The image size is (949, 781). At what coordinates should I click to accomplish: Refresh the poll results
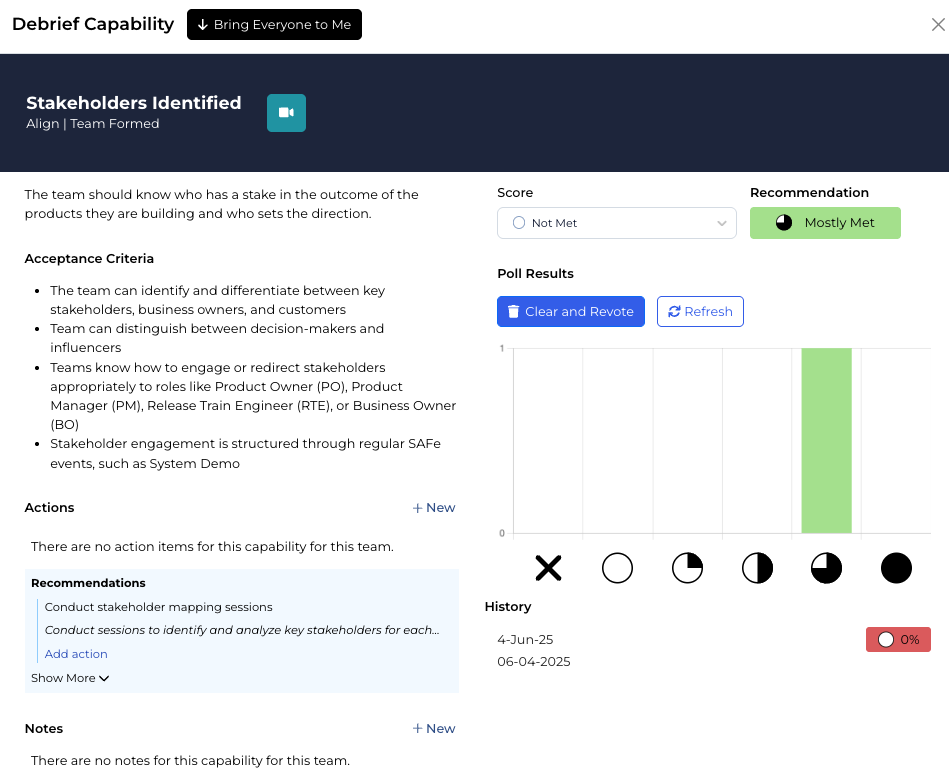coord(700,312)
